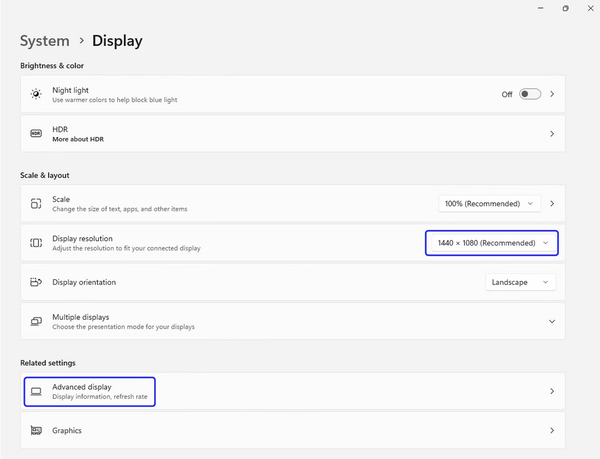600x459 pixels.
Task: Click the Off label beside Night light toggle
Action: [x=507, y=94]
